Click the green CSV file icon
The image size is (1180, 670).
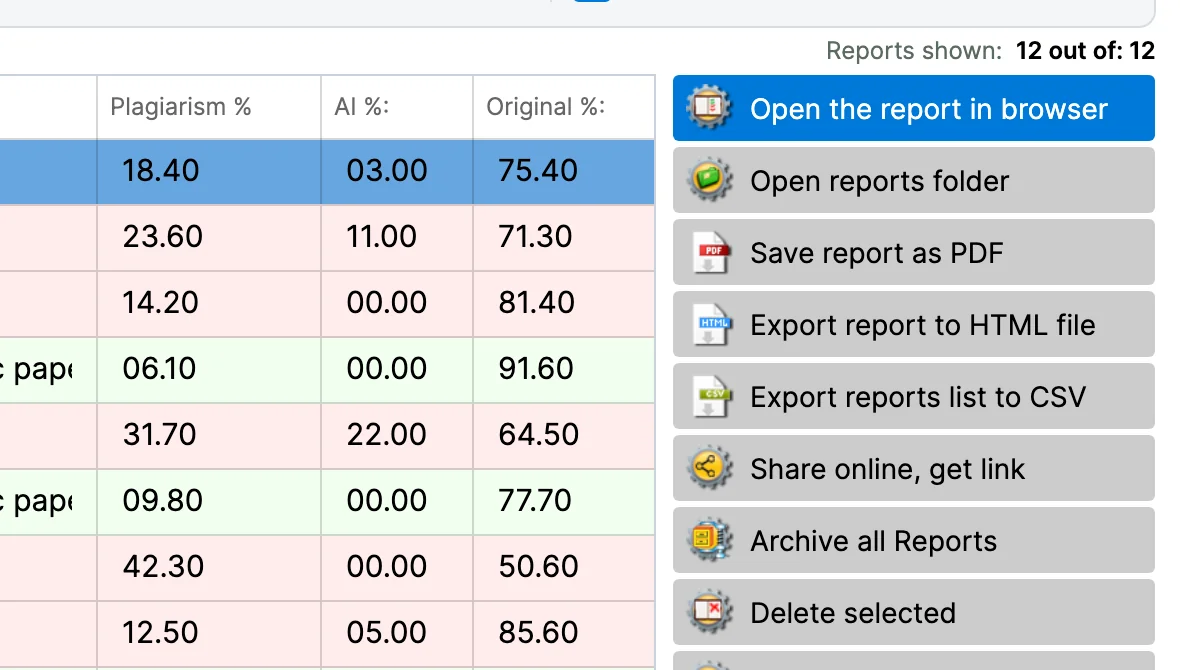tap(710, 397)
